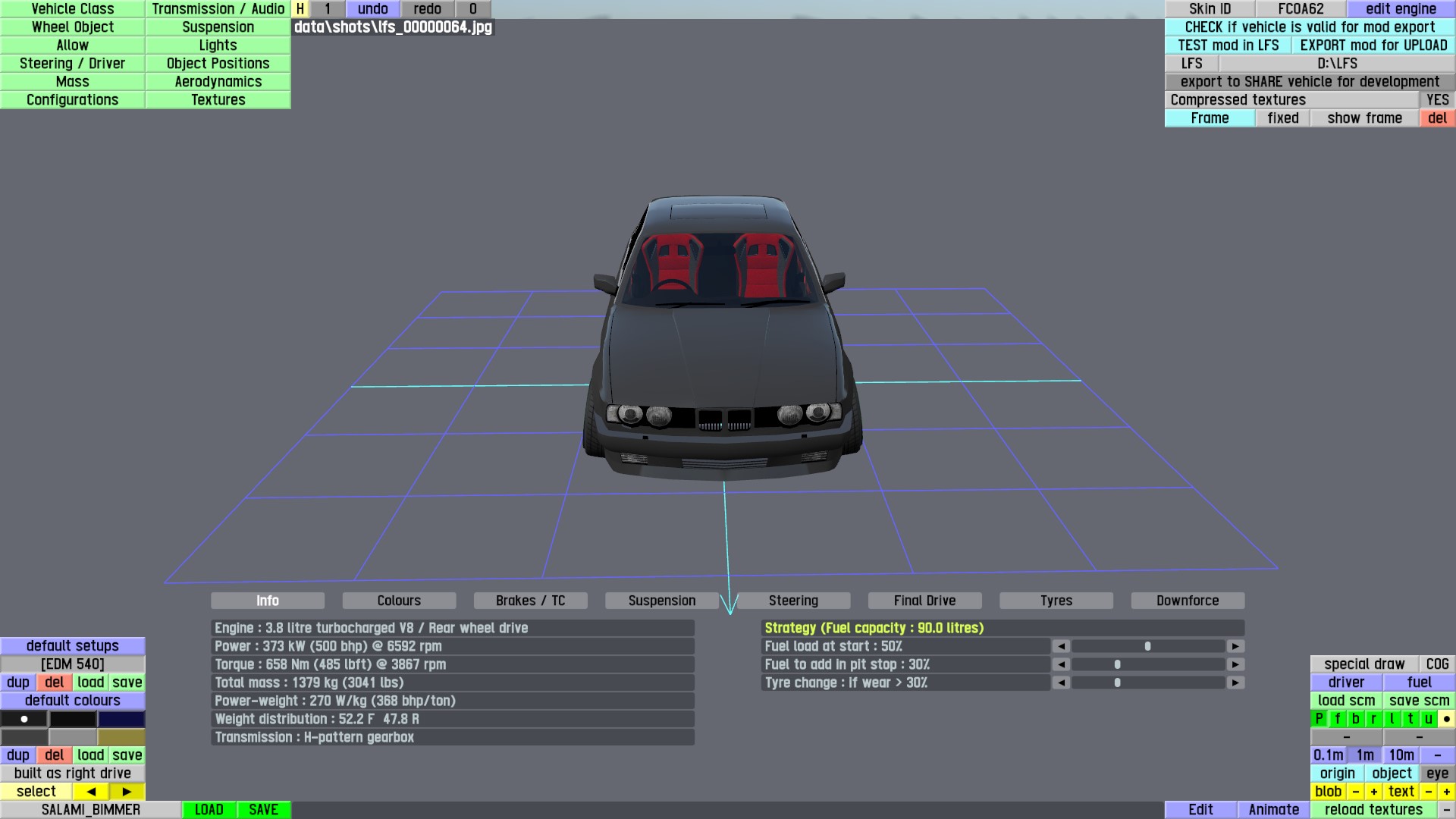Toggle built as right drive setting
This screenshot has height=819, width=1456.
(73, 773)
